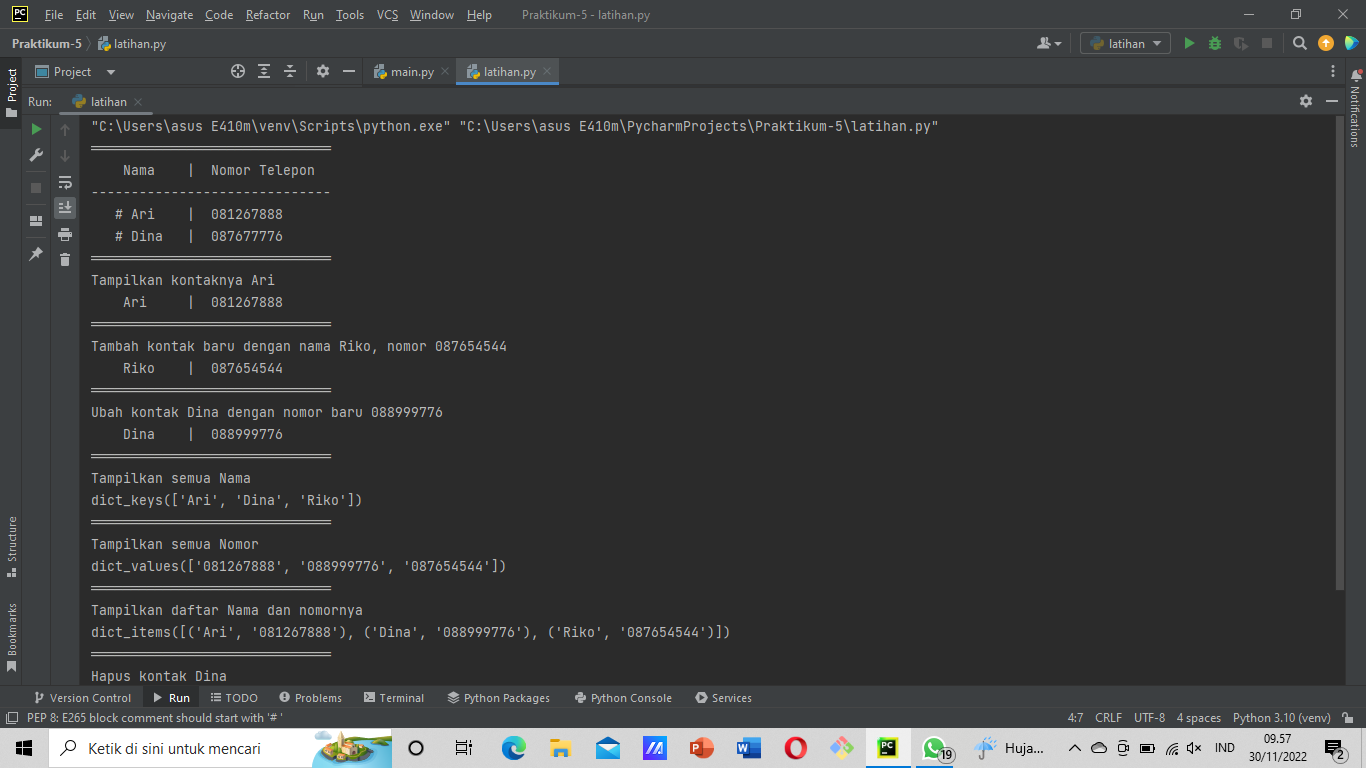The height and width of the screenshot is (768, 1366).
Task: Collapse all in Project panel
Action: (290, 71)
